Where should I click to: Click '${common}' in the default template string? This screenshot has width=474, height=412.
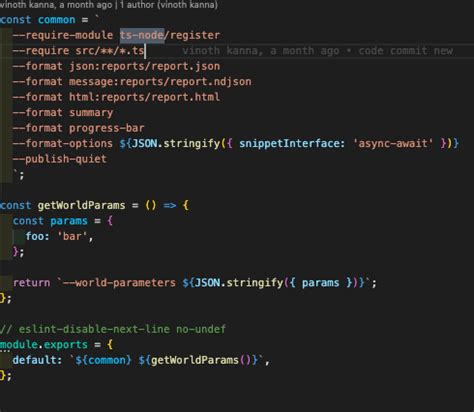point(103,360)
